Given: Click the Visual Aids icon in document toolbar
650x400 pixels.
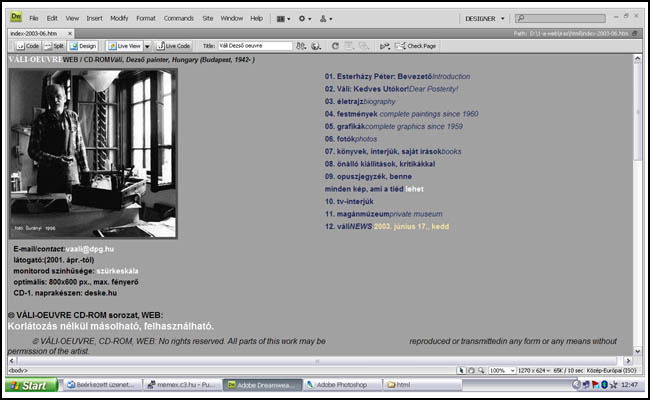Looking at the screenshot, I should click(364, 46).
